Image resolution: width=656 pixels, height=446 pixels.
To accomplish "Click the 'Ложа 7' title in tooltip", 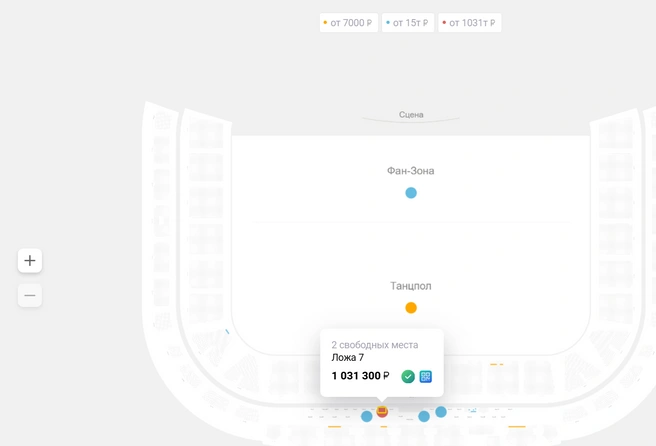I will pyautogui.click(x=348, y=358).
